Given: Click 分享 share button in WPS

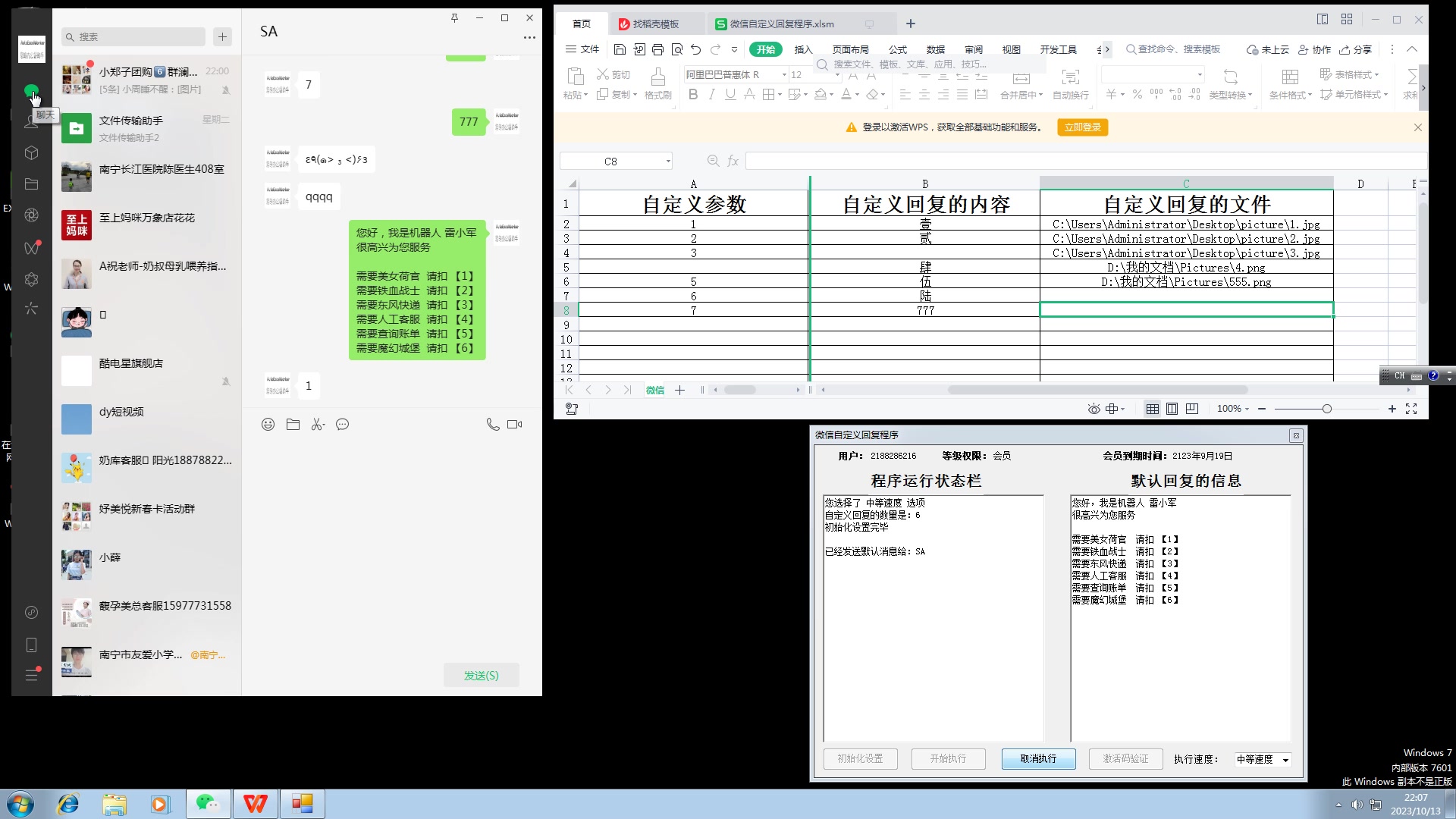Looking at the screenshot, I should (1356, 49).
